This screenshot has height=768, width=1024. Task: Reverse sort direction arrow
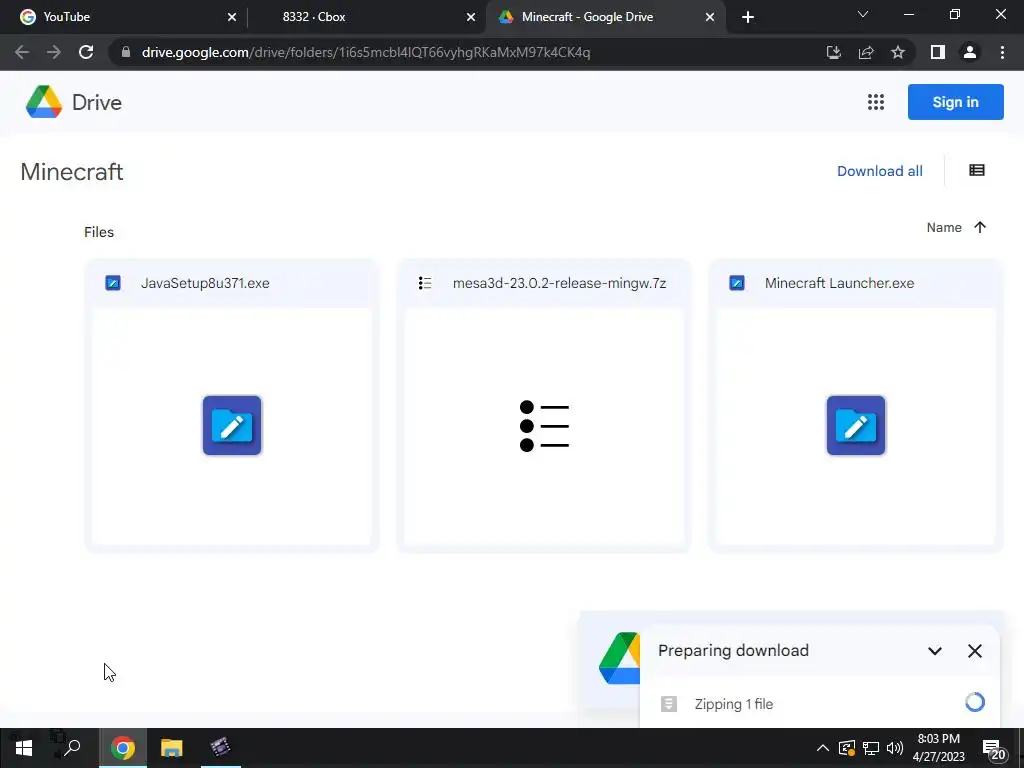[980, 227]
